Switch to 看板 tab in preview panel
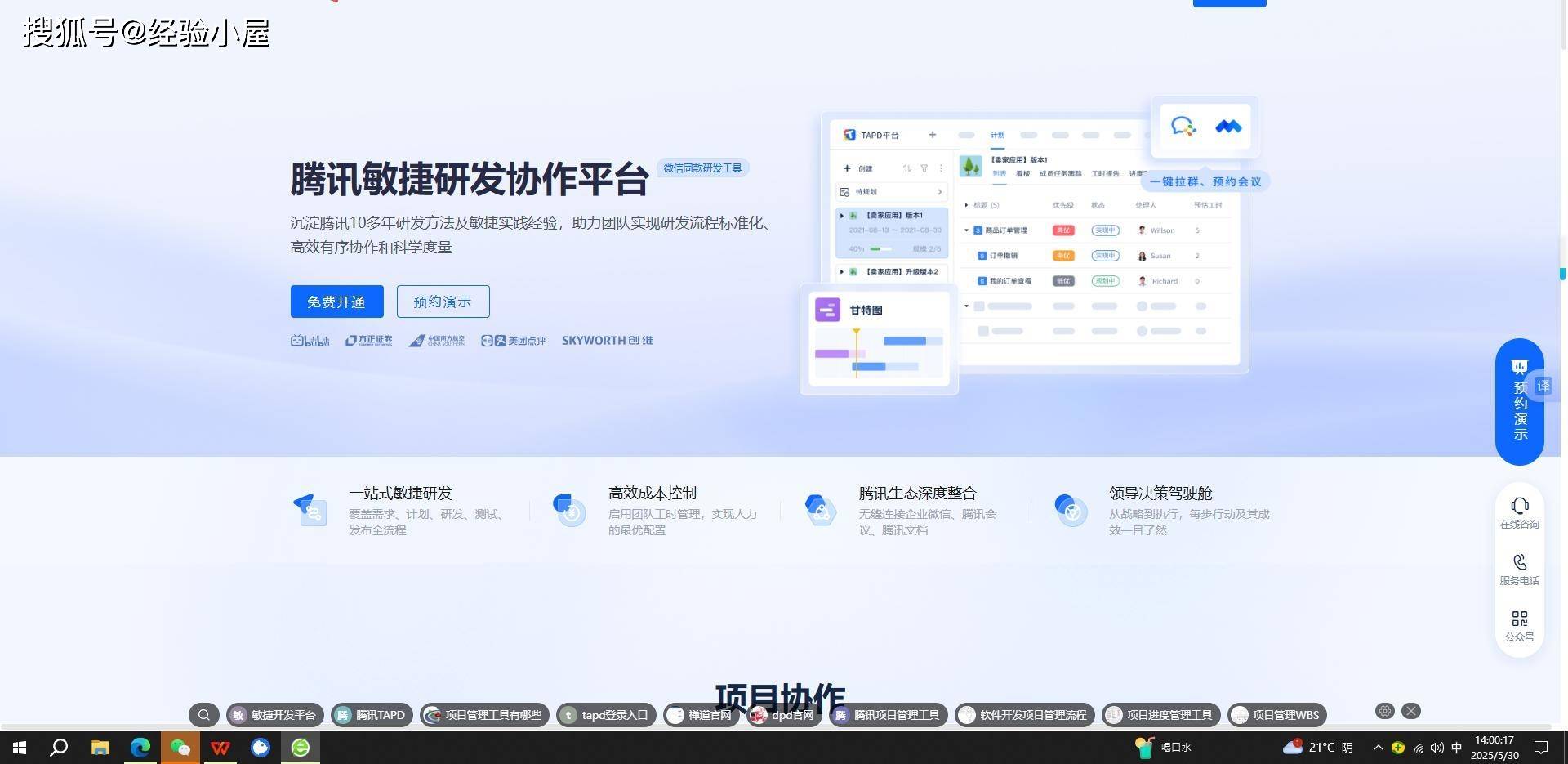This screenshot has height=764, width=1568. pos(1022,174)
